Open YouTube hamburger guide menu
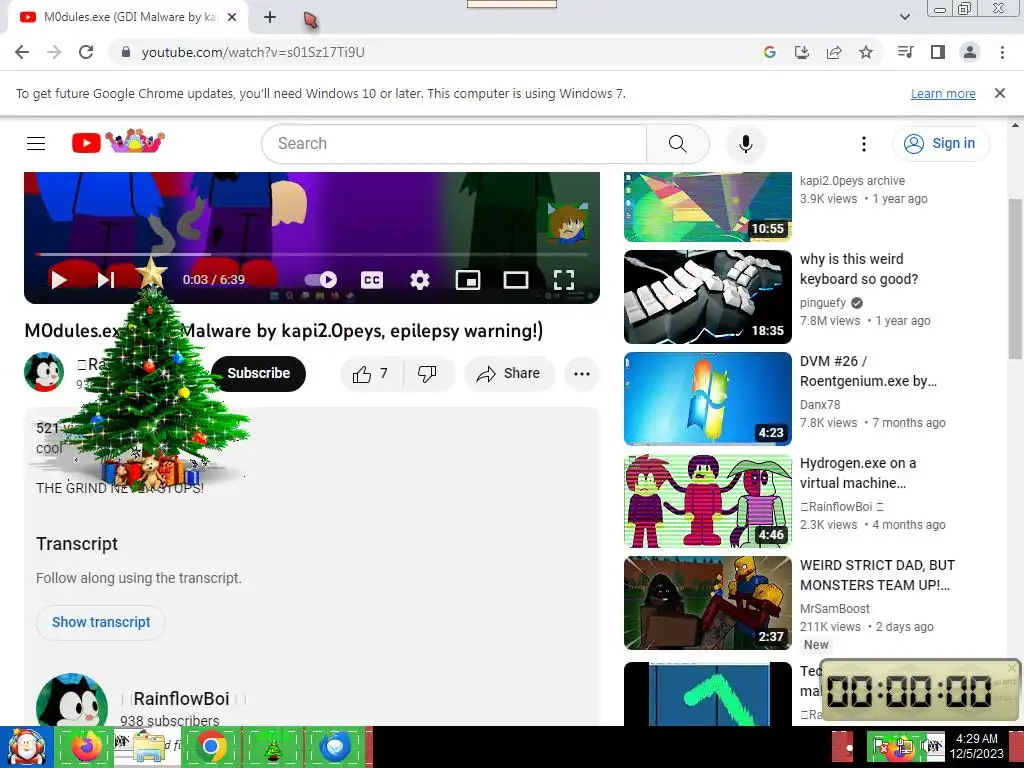This screenshot has width=1024, height=768. click(x=36, y=144)
